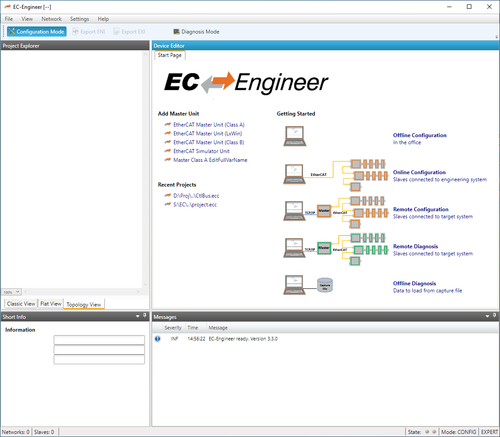The height and width of the screenshot is (437, 500).
Task: Click the Online Configuration diagram image
Action: pyautogui.click(x=336, y=175)
